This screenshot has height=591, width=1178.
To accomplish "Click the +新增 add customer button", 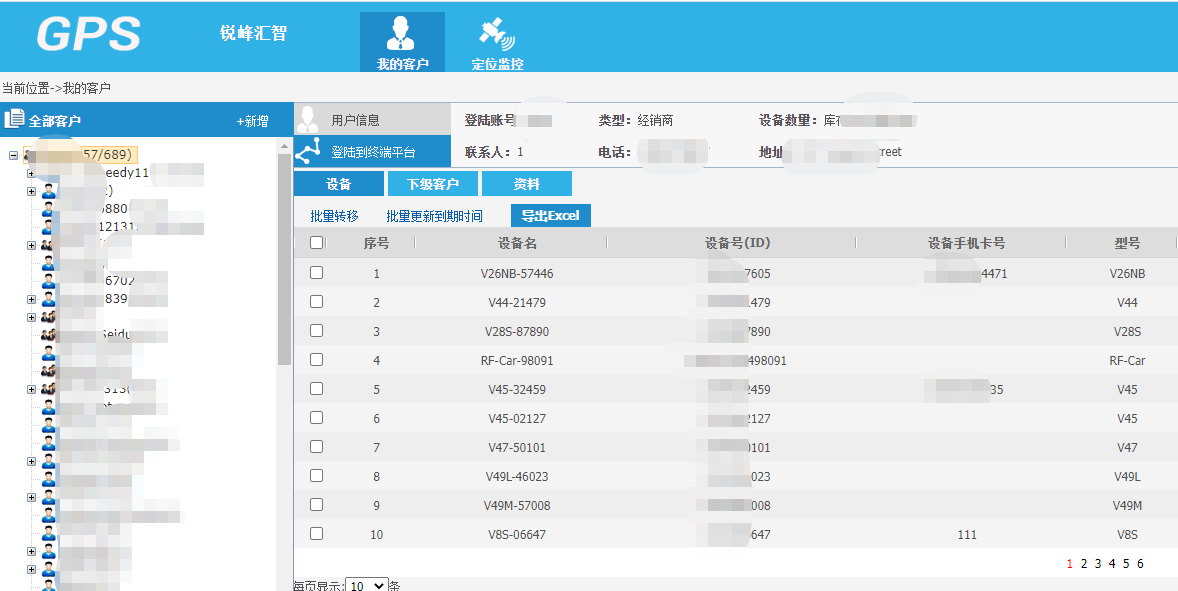I will click(x=252, y=121).
